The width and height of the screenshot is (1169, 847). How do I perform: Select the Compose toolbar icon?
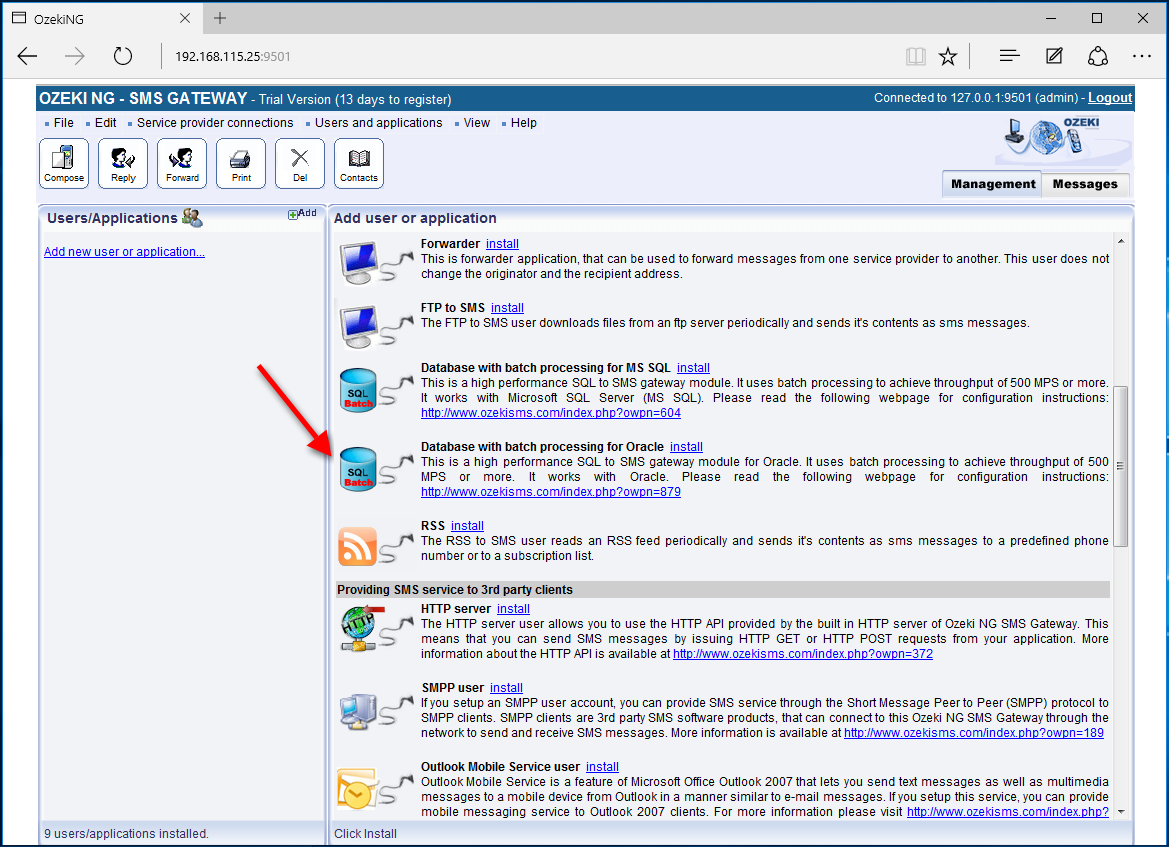pyautogui.click(x=63, y=162)
